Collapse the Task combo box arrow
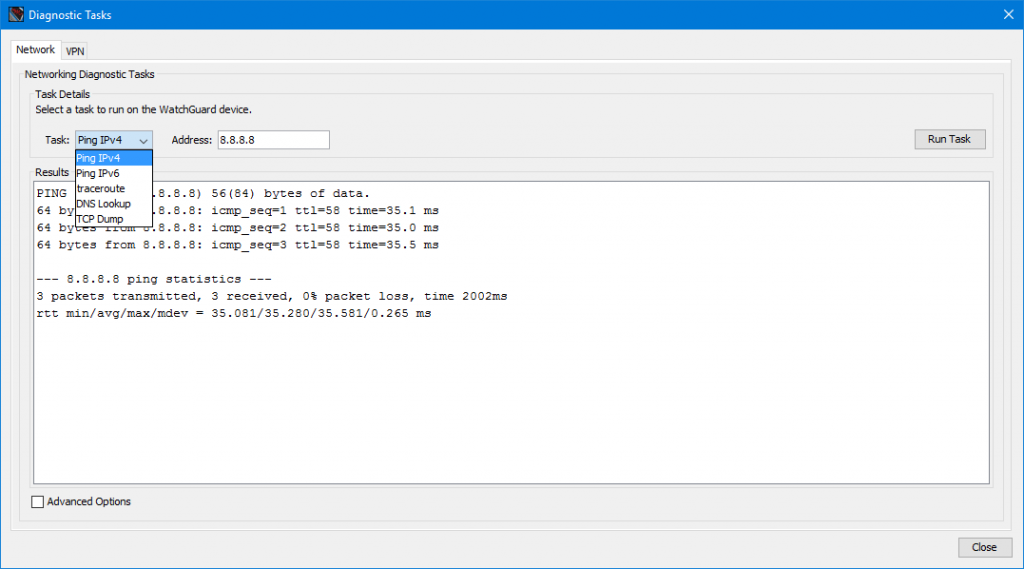The width and height of the screenshot is (1024, 569). pos(143,141)
